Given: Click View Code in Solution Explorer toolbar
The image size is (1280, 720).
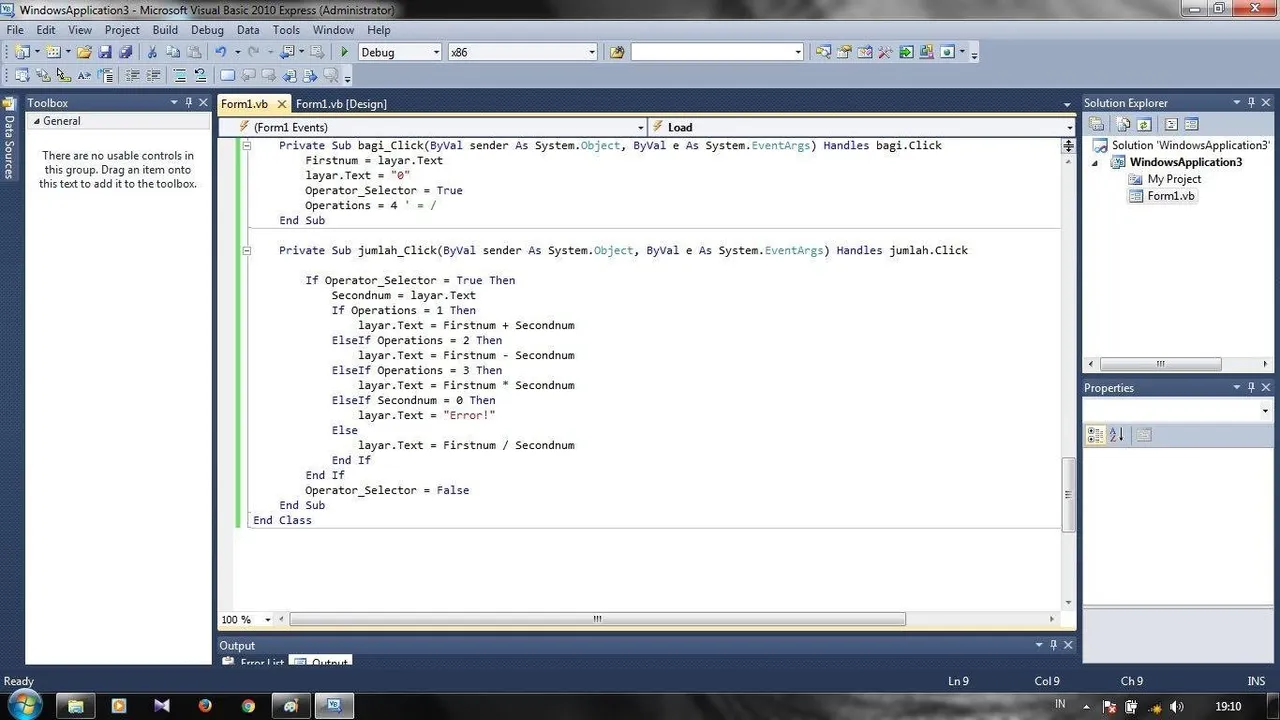Looking at the screenshot, I should click(x=1171, y=124).
